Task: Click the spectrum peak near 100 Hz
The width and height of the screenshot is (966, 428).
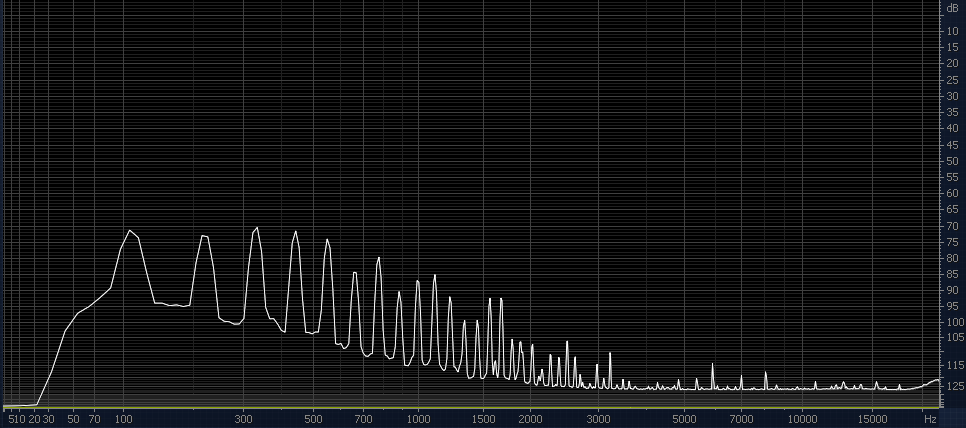Action: tap(129, 231)
